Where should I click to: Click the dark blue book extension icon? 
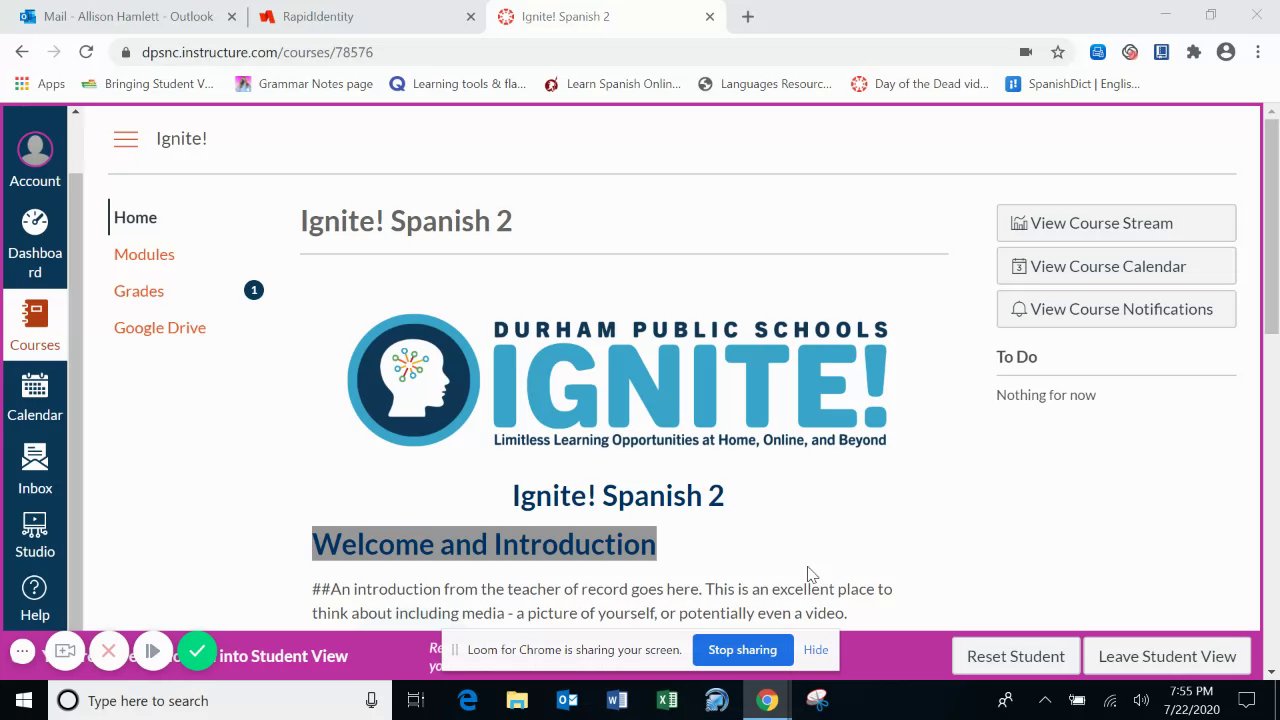1161,52
